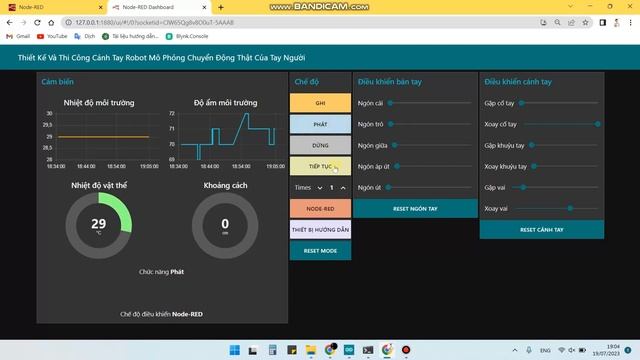
Task: Open the Chrome profile avatar
Action: pyautogui.click(x=617, y=22)
